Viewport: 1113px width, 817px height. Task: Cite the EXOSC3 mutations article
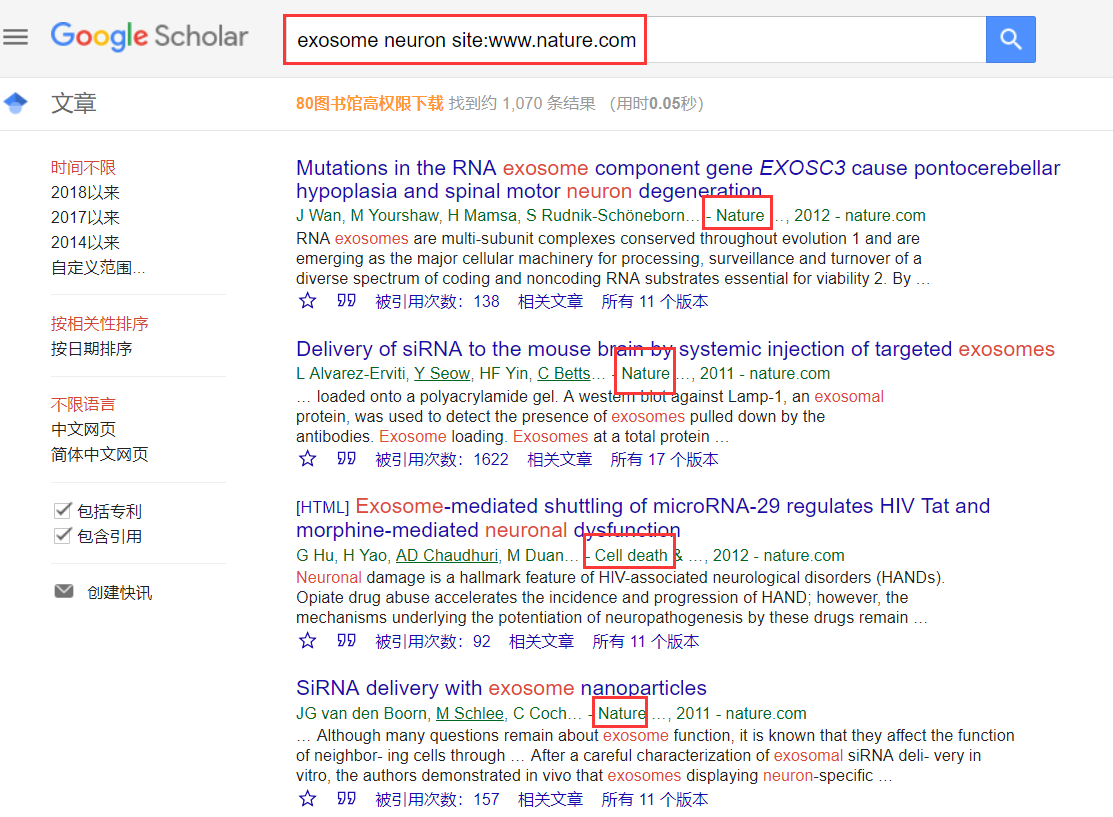pos(346,301)
